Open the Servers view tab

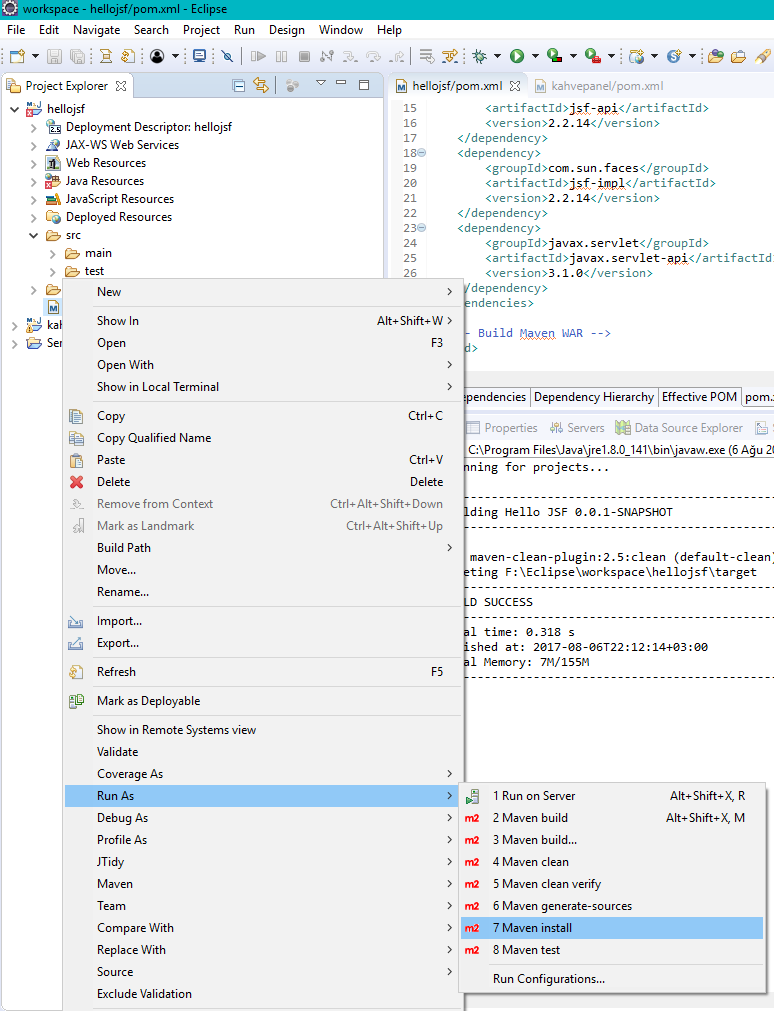point(577,427)
